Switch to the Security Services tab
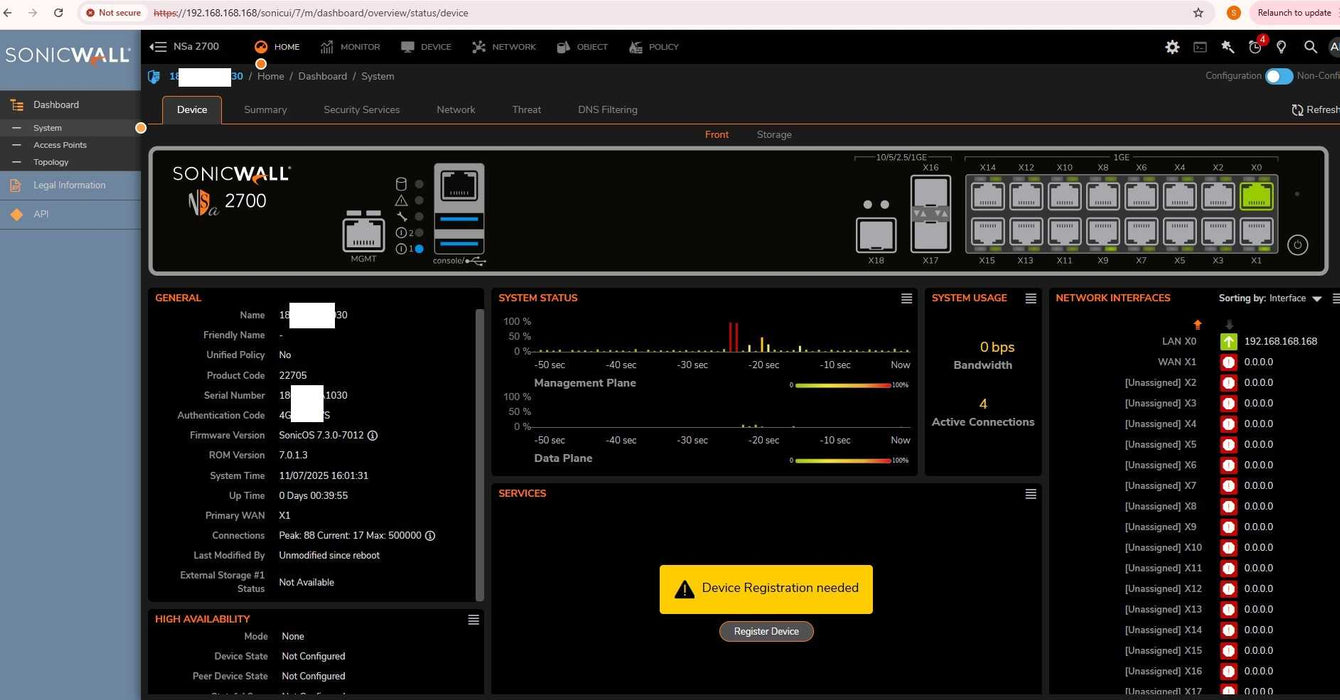This screenshot has width=1340, height=700. click(361, 110)
